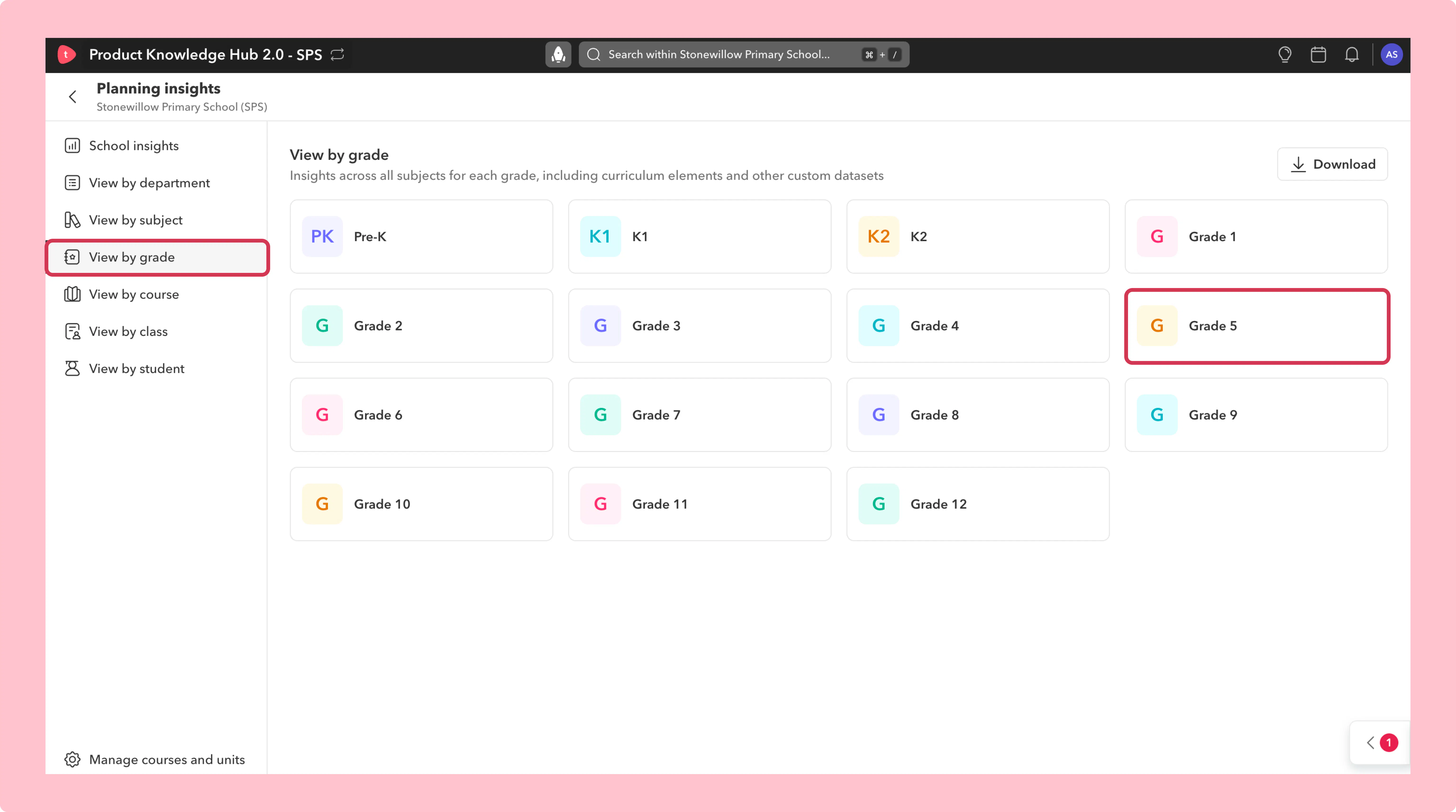Viewport: 1456px width, 812px height.
Task: Click the School insights chart icon
Action: pyautogui.click(x=72, y=146)
